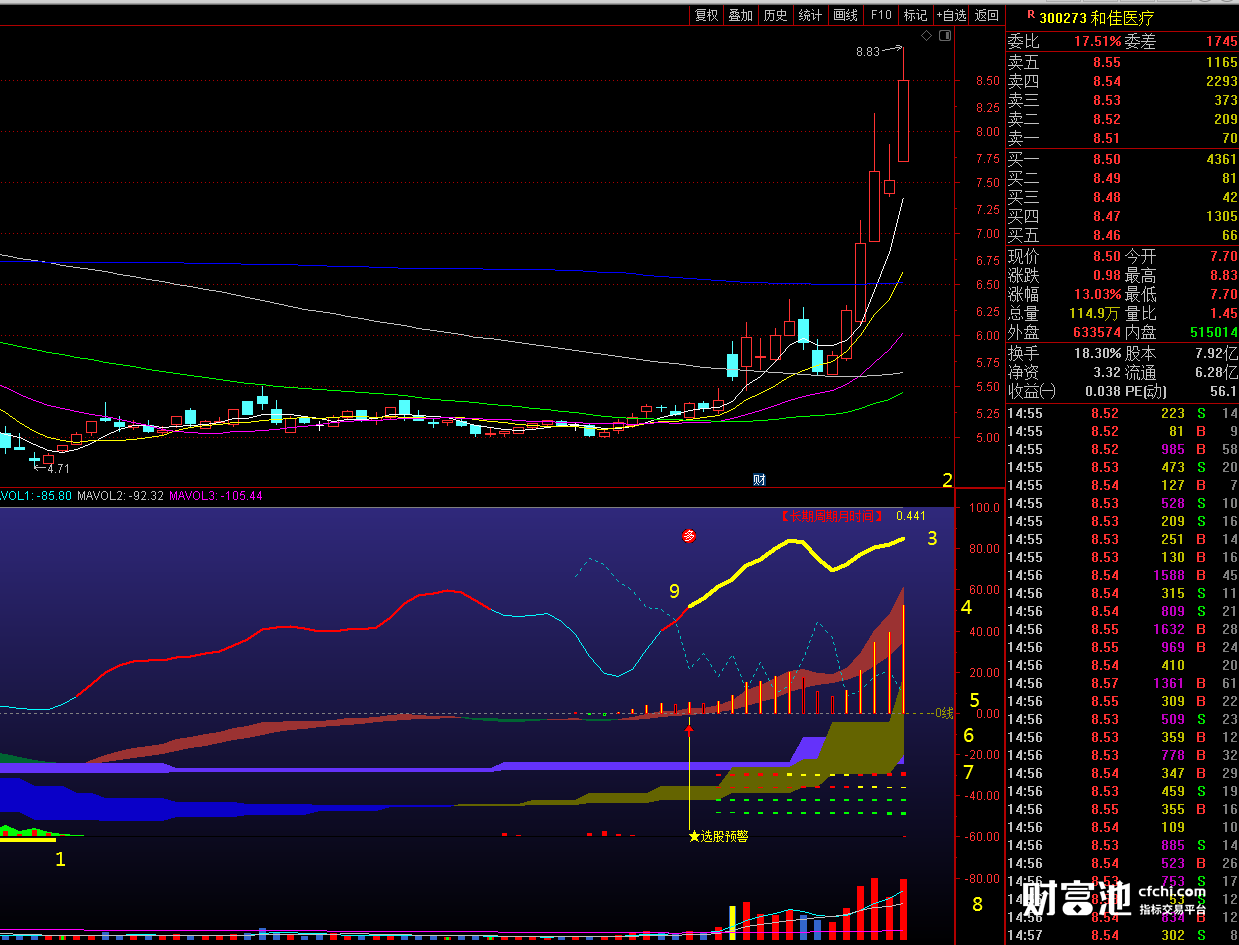
Task: Click the MAVOL3 -105.44 indicator label
Action: click(216, 495)
